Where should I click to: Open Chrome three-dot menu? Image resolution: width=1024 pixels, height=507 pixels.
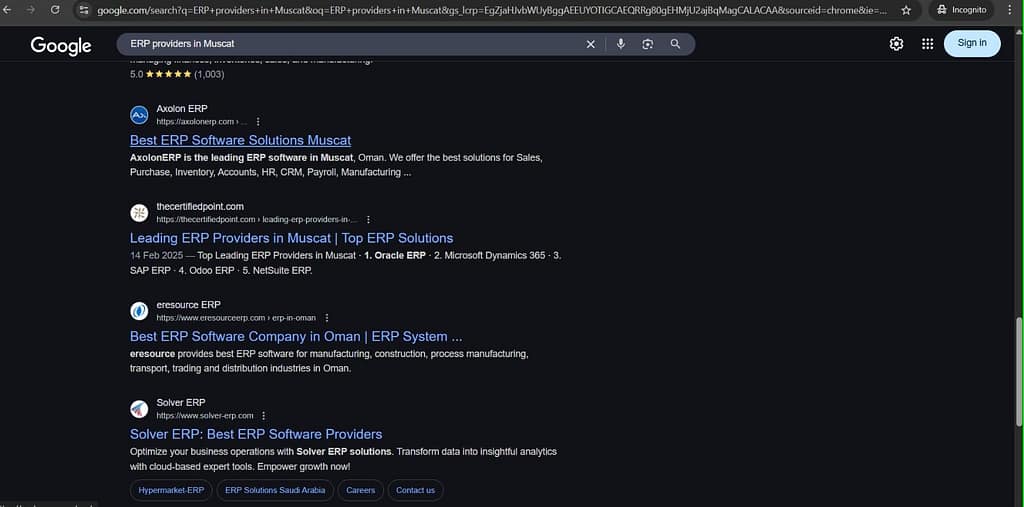pyautogui.click(x=1010, y=10)
